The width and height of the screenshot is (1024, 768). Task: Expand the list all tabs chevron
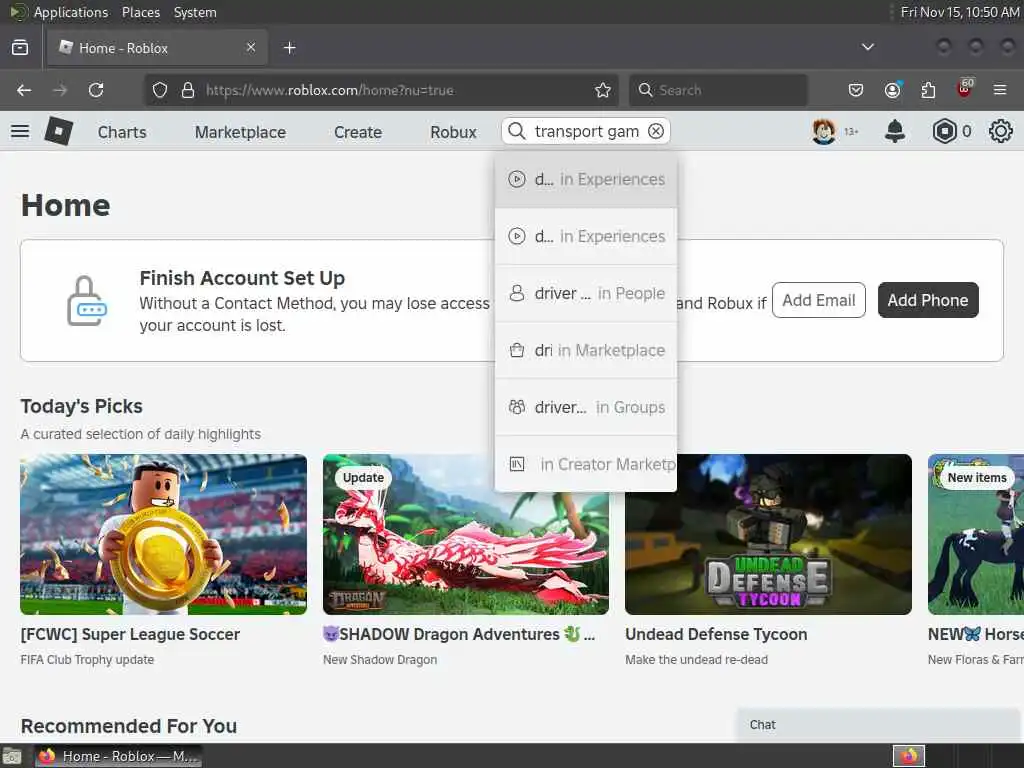[x=868, y=47]
